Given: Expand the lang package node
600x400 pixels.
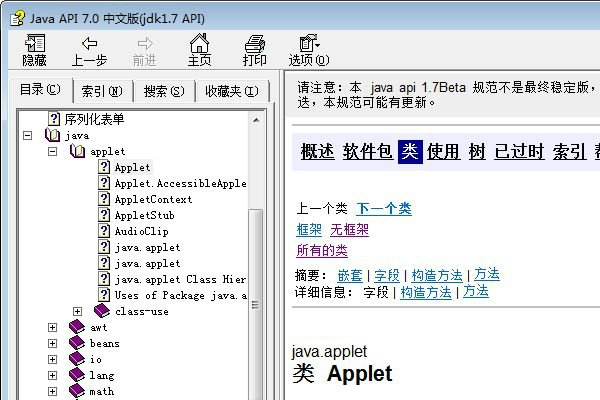Looking at the screenshot, I should [x=52, y=376].
